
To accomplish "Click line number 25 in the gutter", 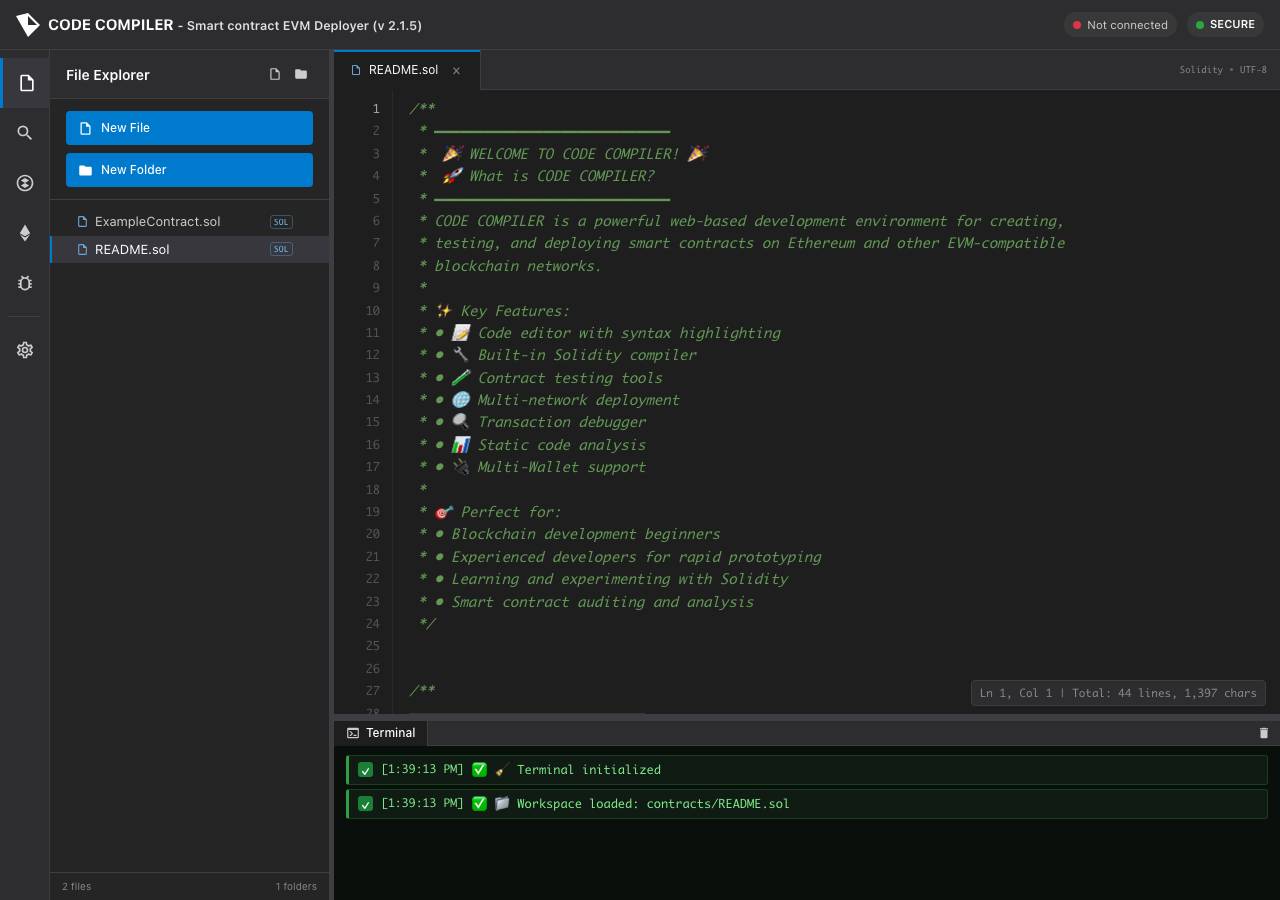I will click(x=372, y=646).
